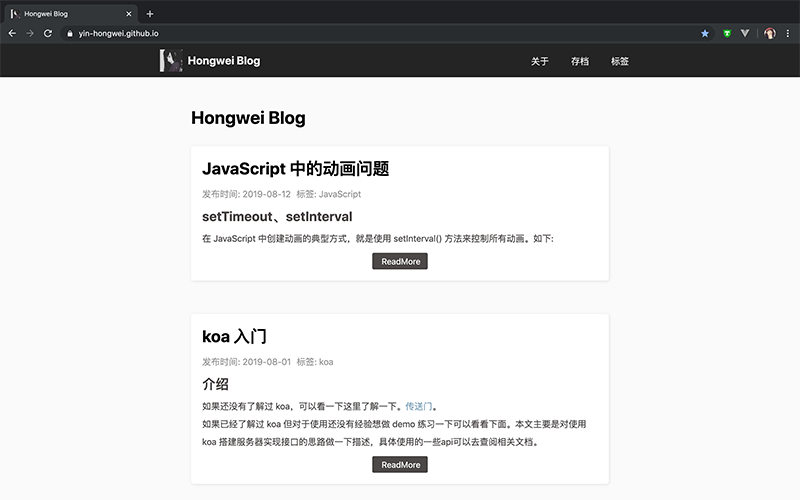Open the 传送门 link in koa post
The width and height of the screenshot is (800, 500).
click(x=420, y=406)
